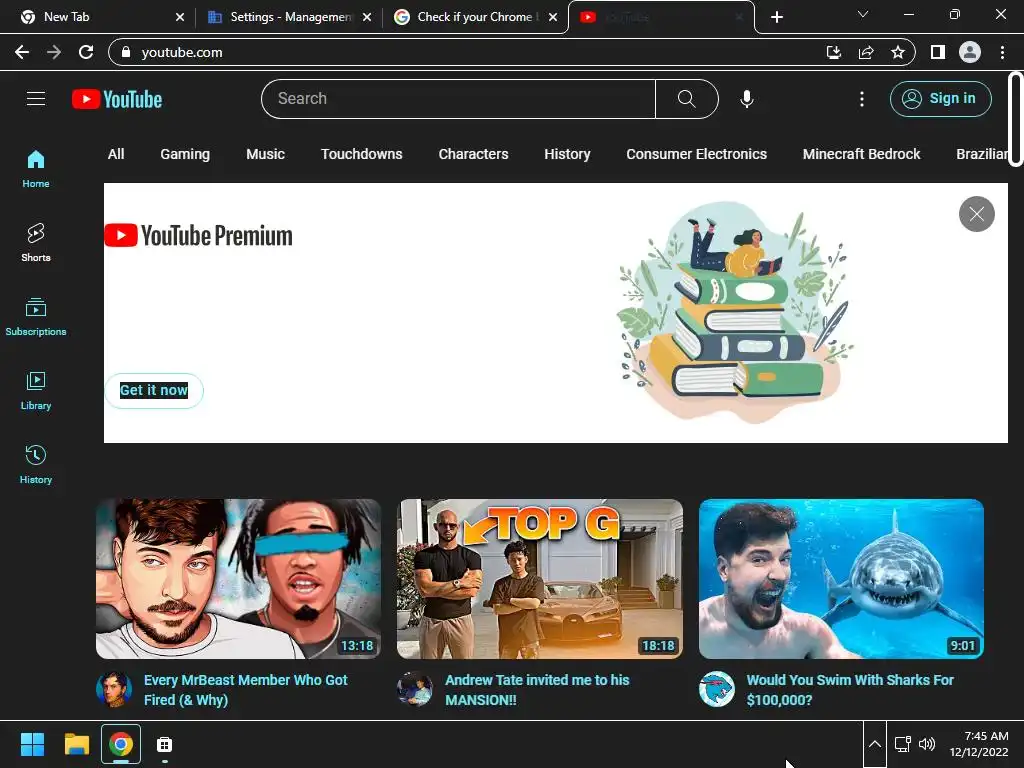
Task: Start voice search with microphone icon
Action: (746, 99)
